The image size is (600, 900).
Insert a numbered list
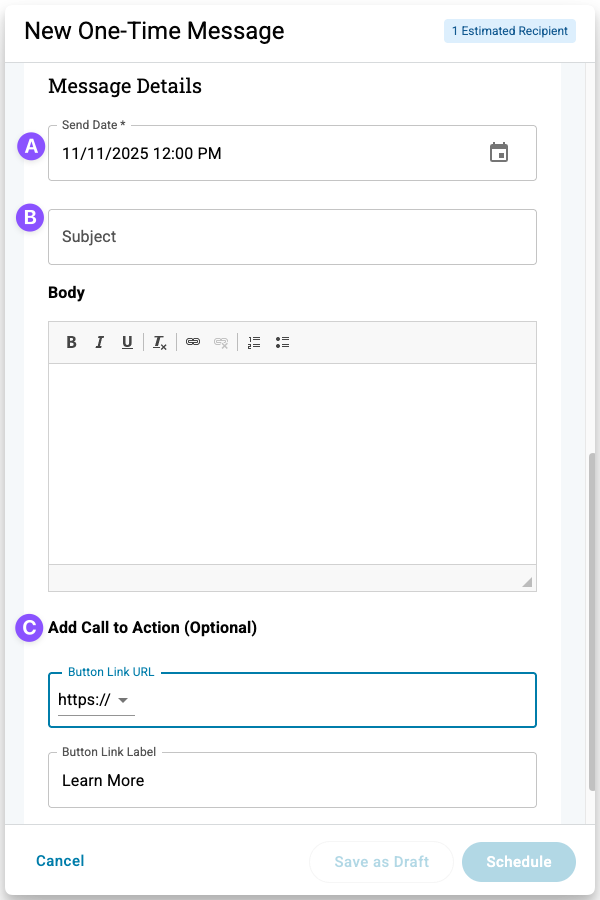(254, 342)
